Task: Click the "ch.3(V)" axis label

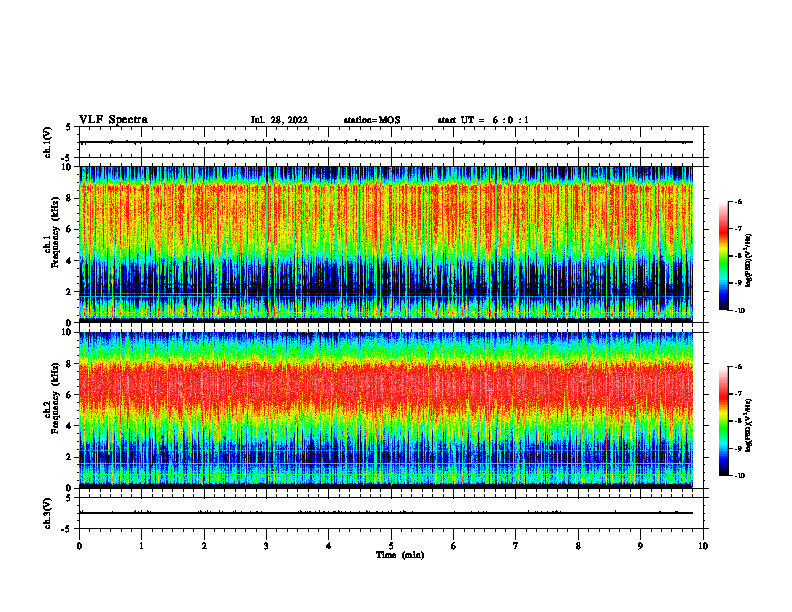Action: point(48,513)
